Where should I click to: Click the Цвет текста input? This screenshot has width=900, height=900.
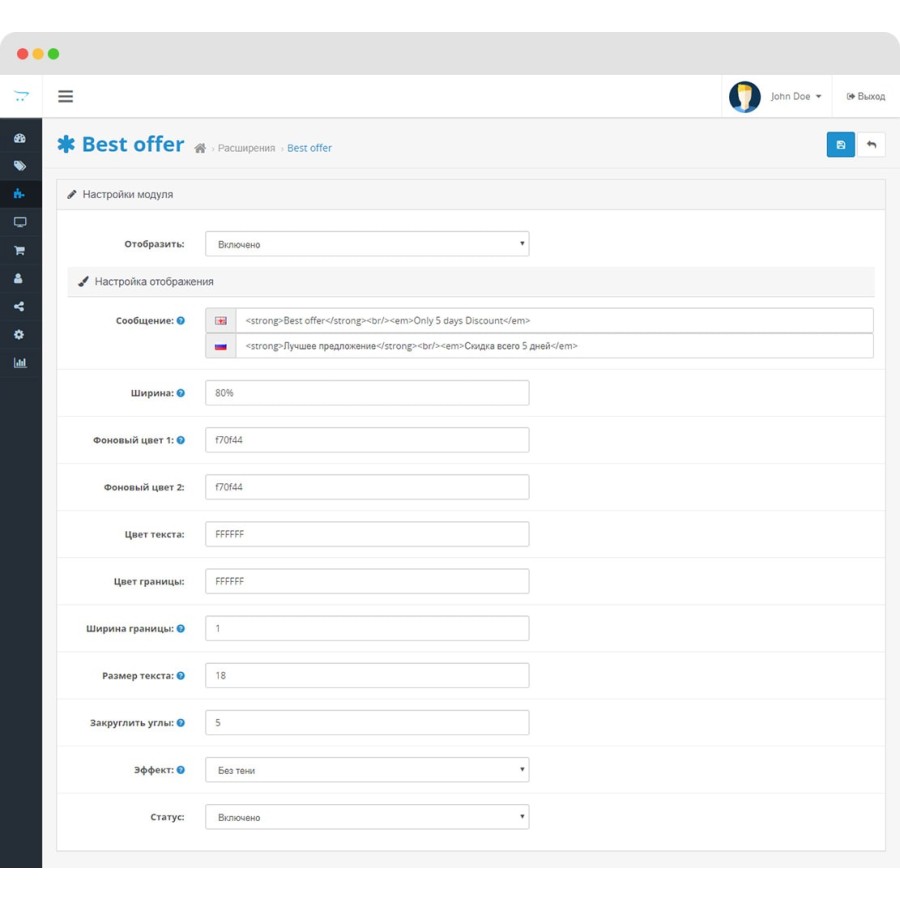[x=367, y=534]
